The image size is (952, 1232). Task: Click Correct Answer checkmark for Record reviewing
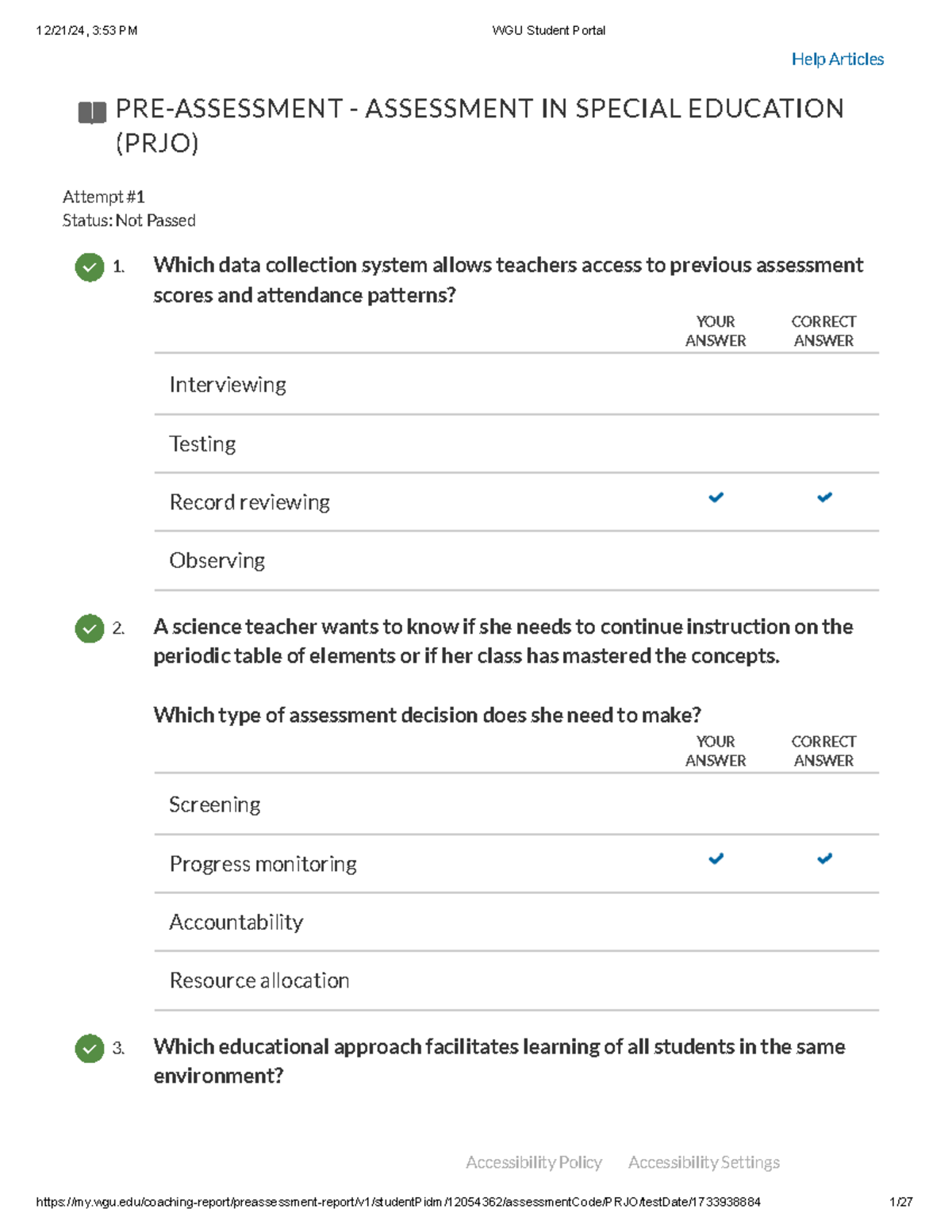[824, 497]
